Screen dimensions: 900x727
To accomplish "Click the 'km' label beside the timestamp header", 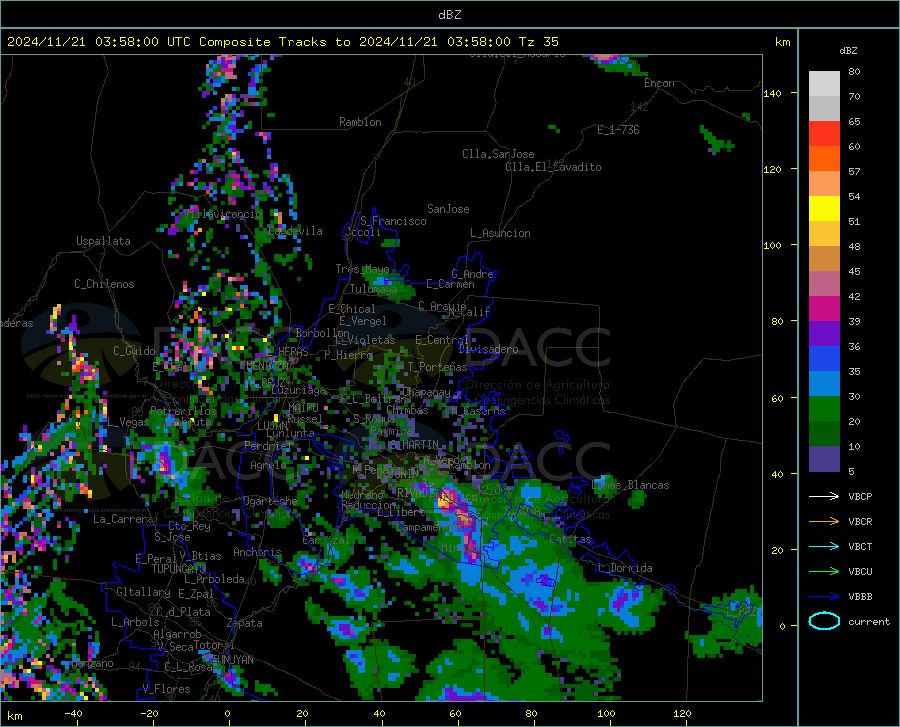I will [x=782, y=42].
